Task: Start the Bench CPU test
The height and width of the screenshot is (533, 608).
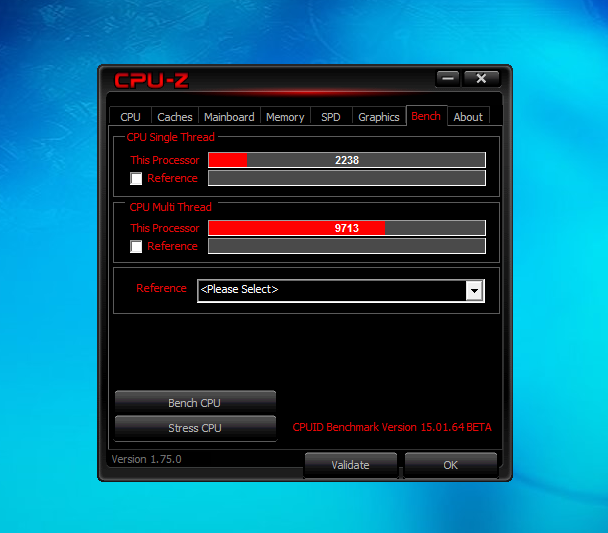Action: 195,403
